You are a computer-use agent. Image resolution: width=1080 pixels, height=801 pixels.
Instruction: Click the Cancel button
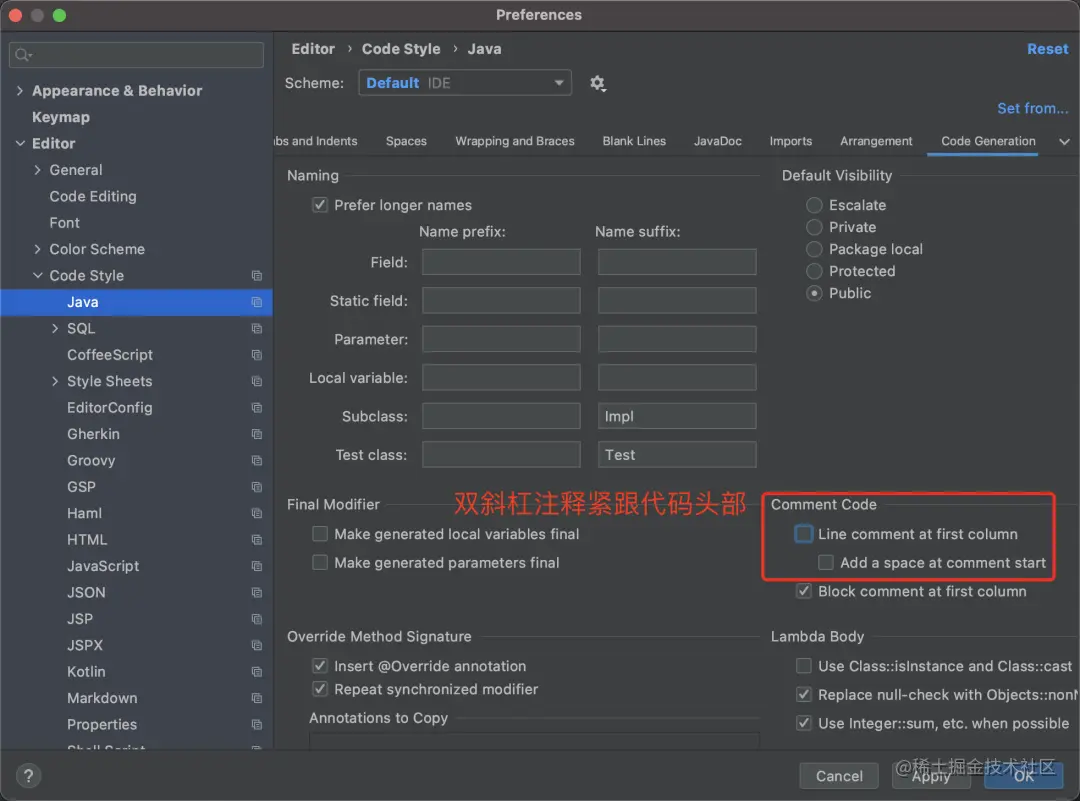click(x=839, y=776)
